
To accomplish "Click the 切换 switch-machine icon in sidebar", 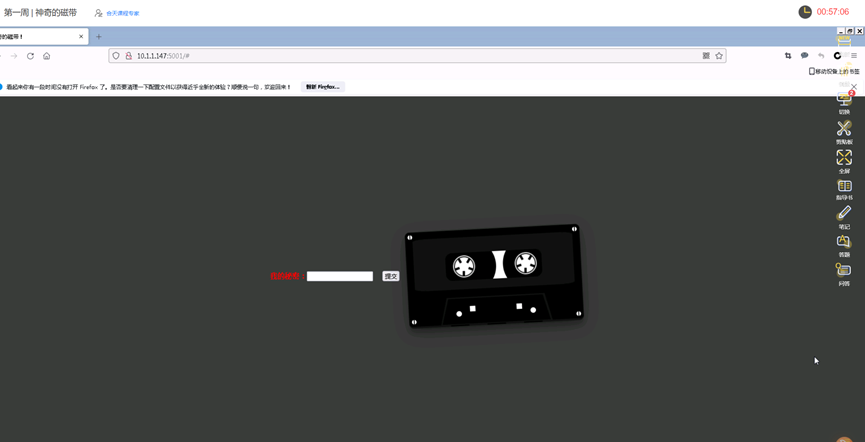I will [x=844, y=99].
